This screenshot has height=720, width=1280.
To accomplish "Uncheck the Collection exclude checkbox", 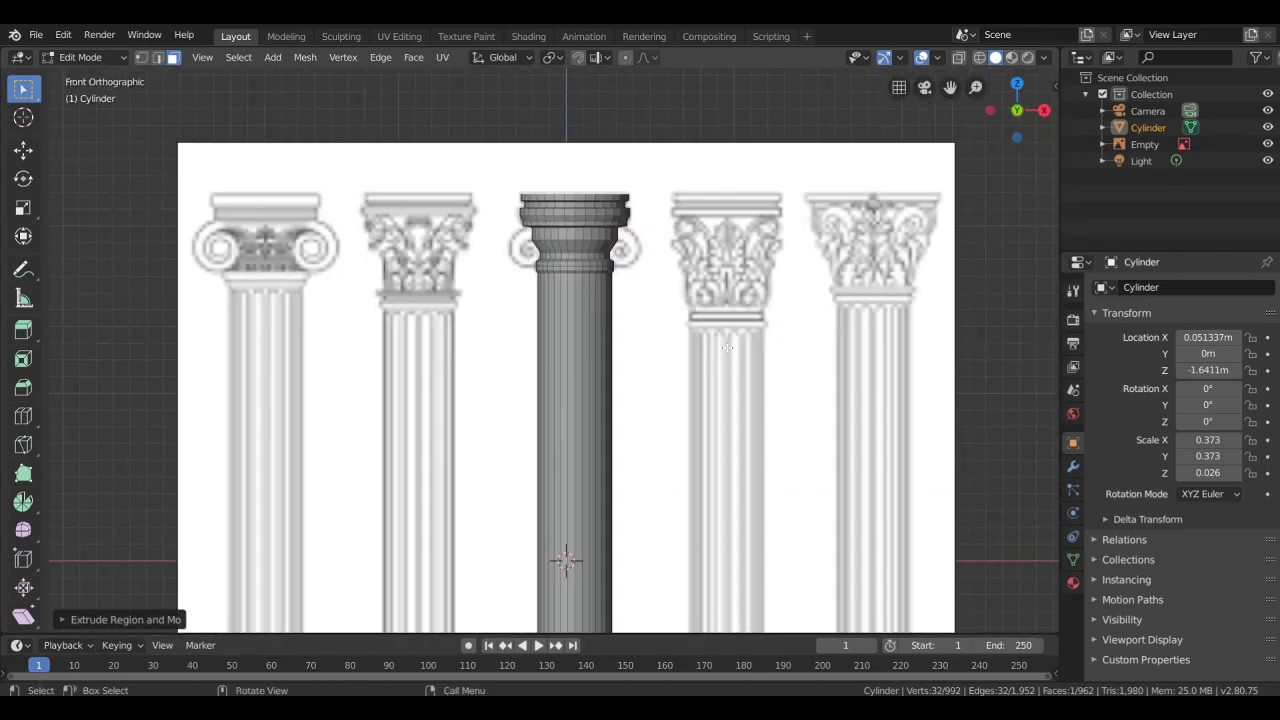I will (x=1103, y=94).
